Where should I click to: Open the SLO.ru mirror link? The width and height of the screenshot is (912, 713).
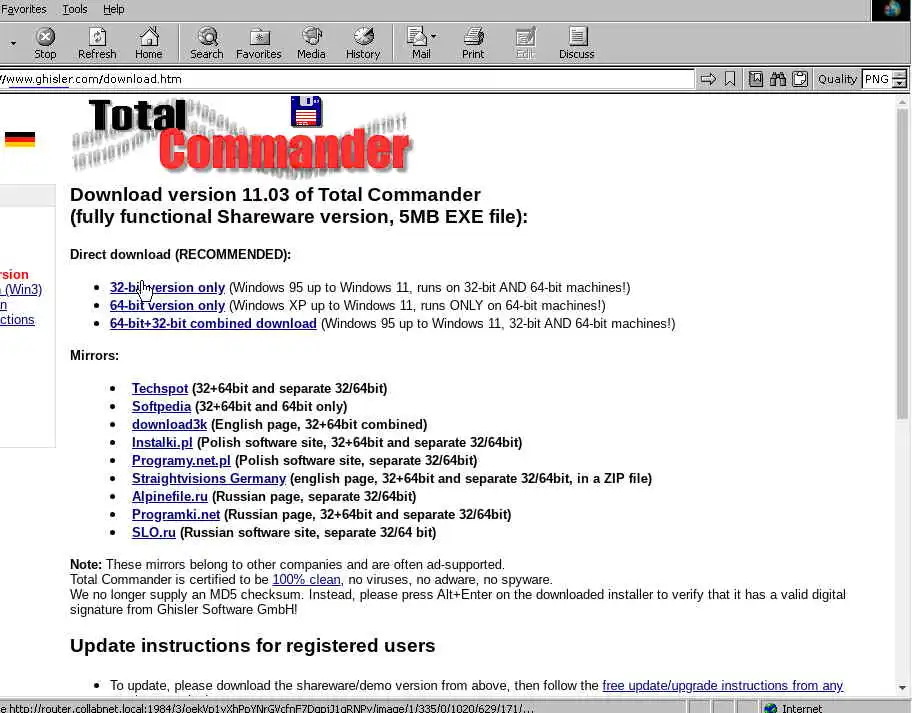pos(154,533)
